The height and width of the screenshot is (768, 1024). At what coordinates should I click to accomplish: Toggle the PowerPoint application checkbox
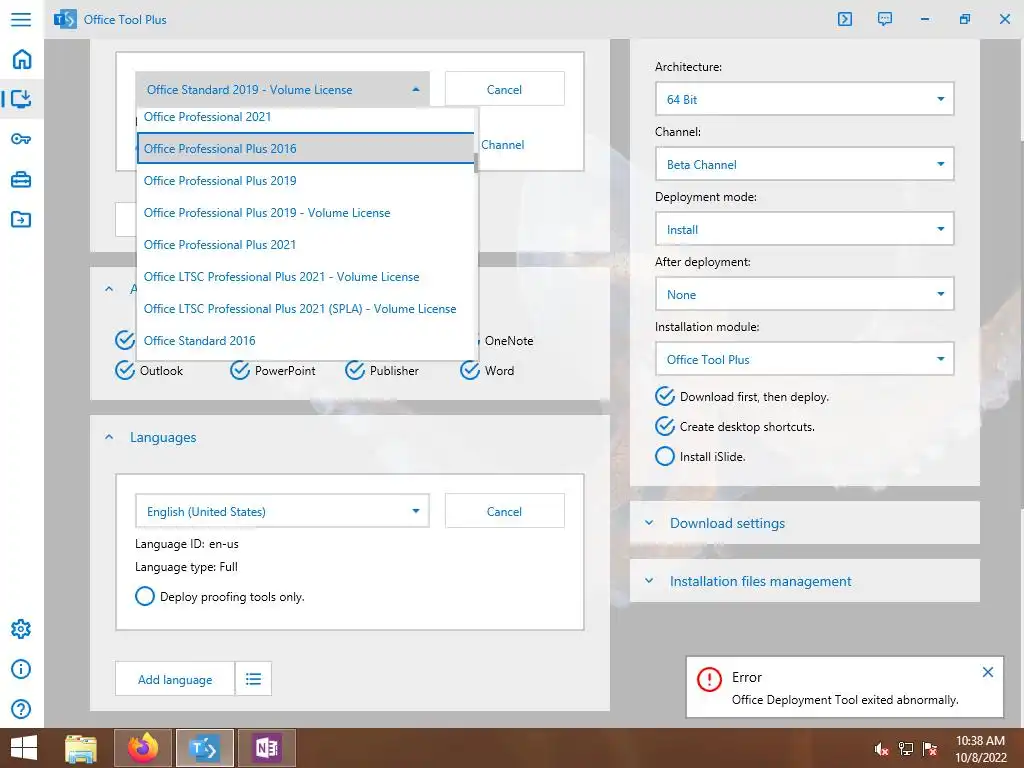pos(240,370)
